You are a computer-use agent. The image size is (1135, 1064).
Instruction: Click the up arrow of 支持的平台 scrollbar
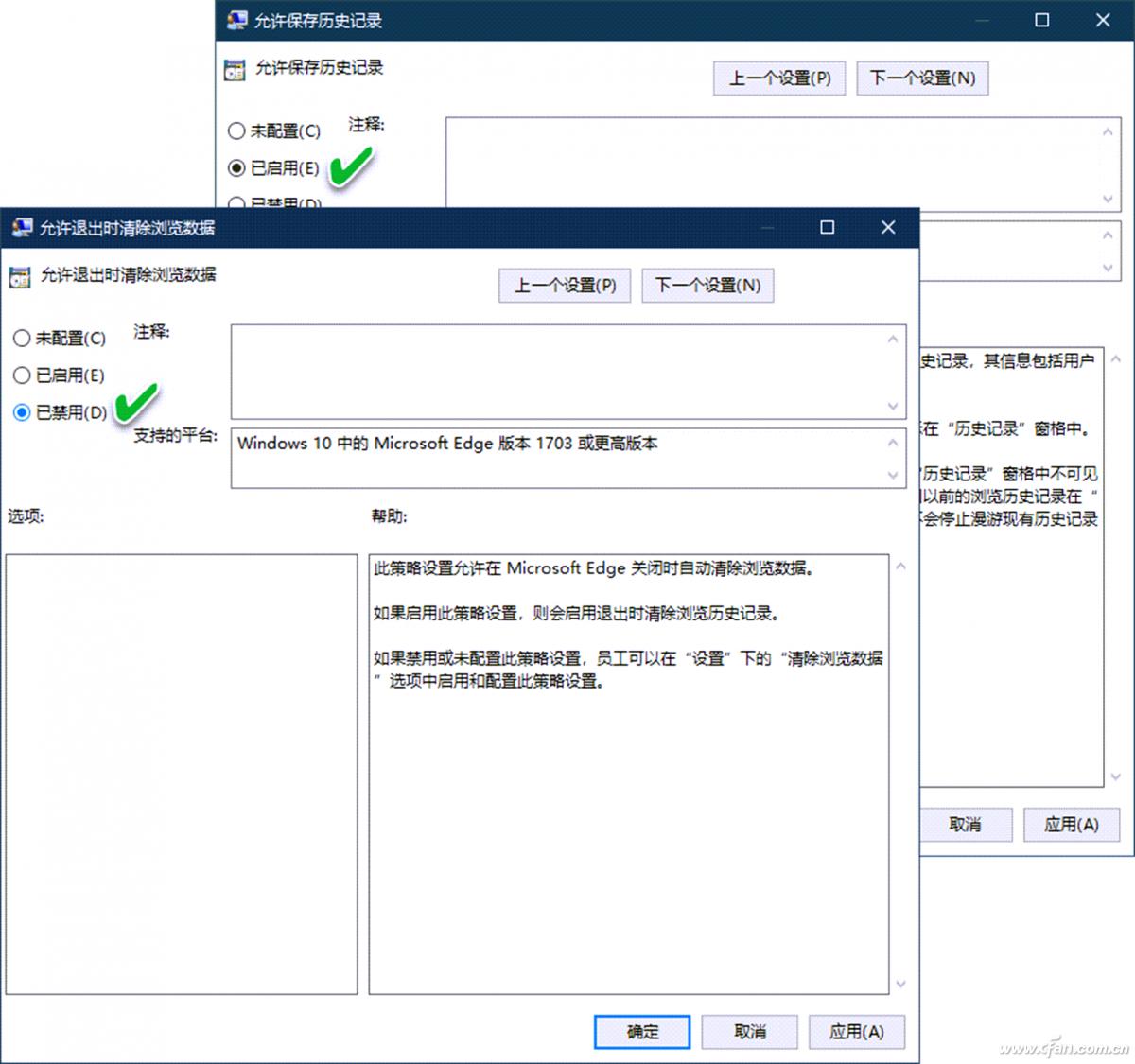894,442
